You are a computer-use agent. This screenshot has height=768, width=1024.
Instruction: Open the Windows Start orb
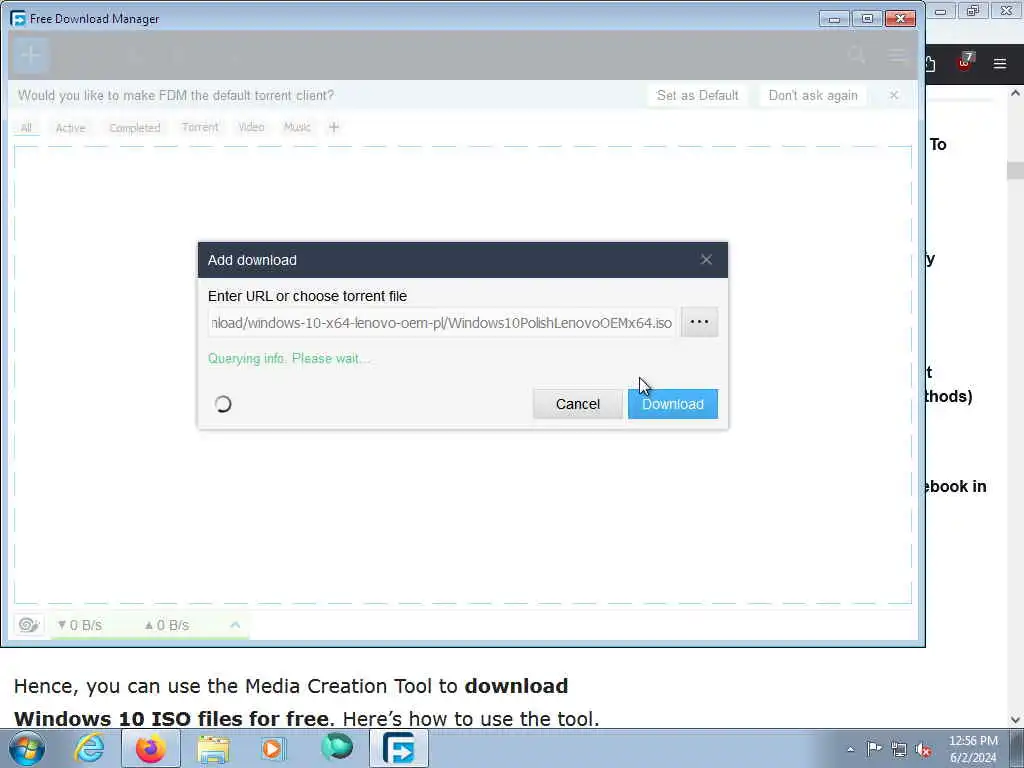27,748
